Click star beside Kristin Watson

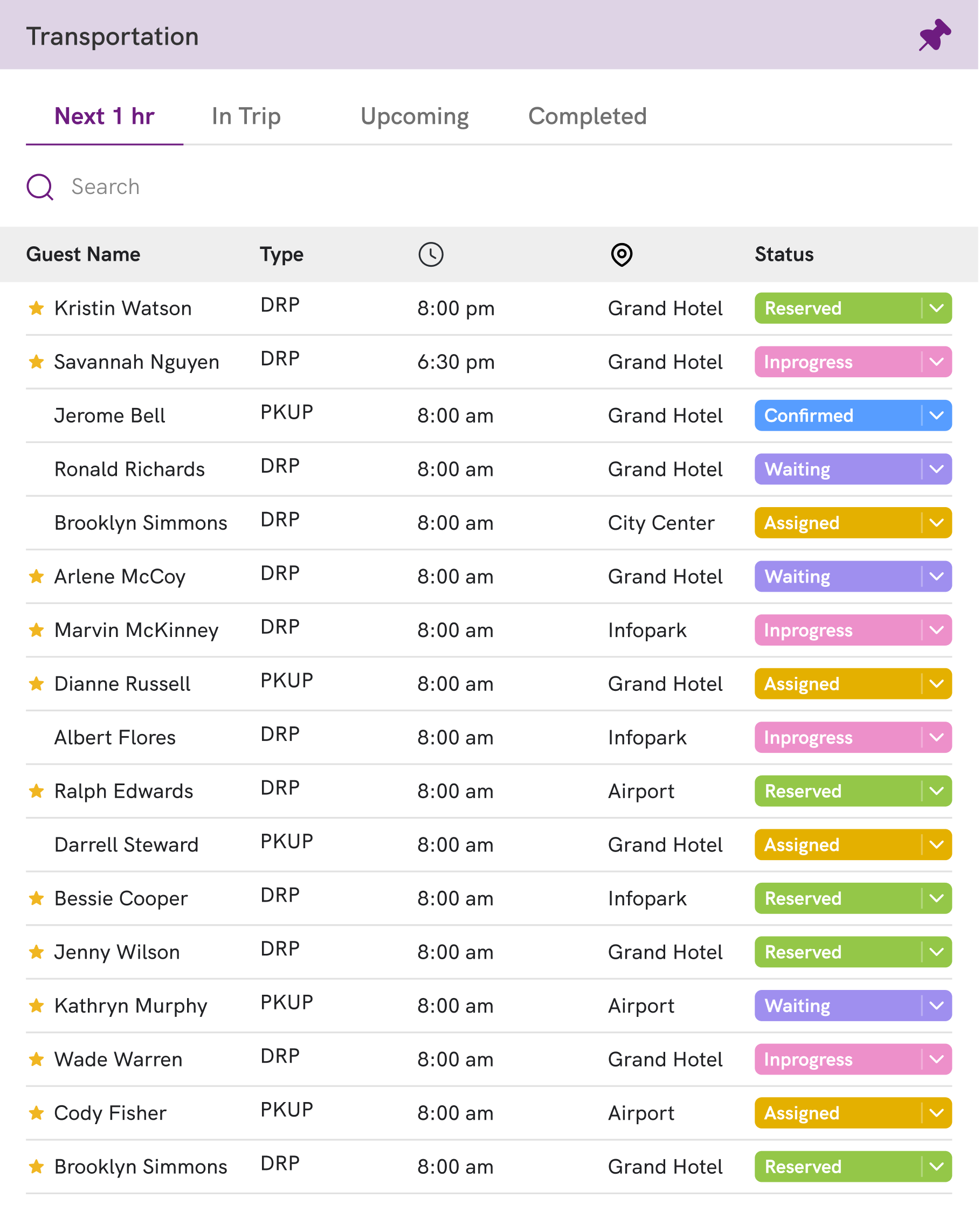37,308
